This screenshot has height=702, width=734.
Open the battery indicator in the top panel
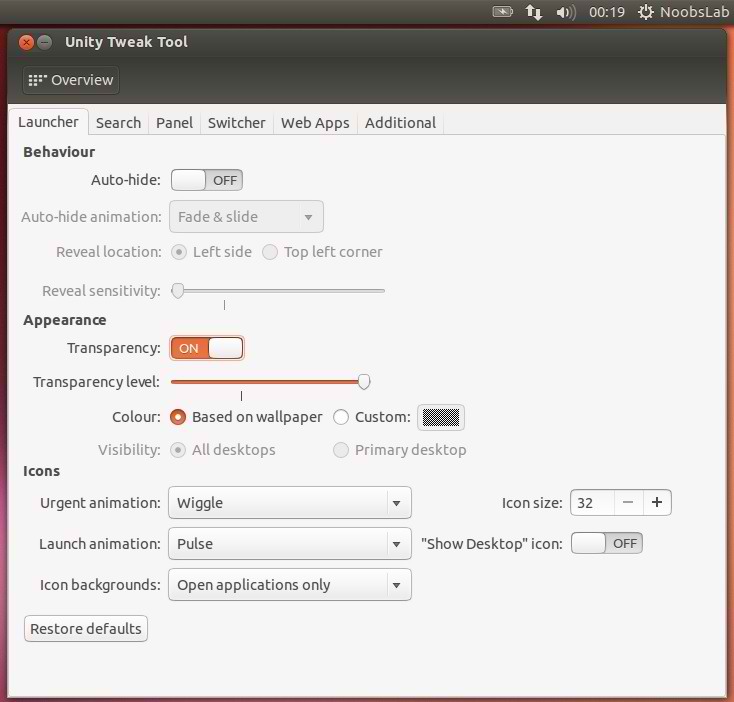(503, 11)
